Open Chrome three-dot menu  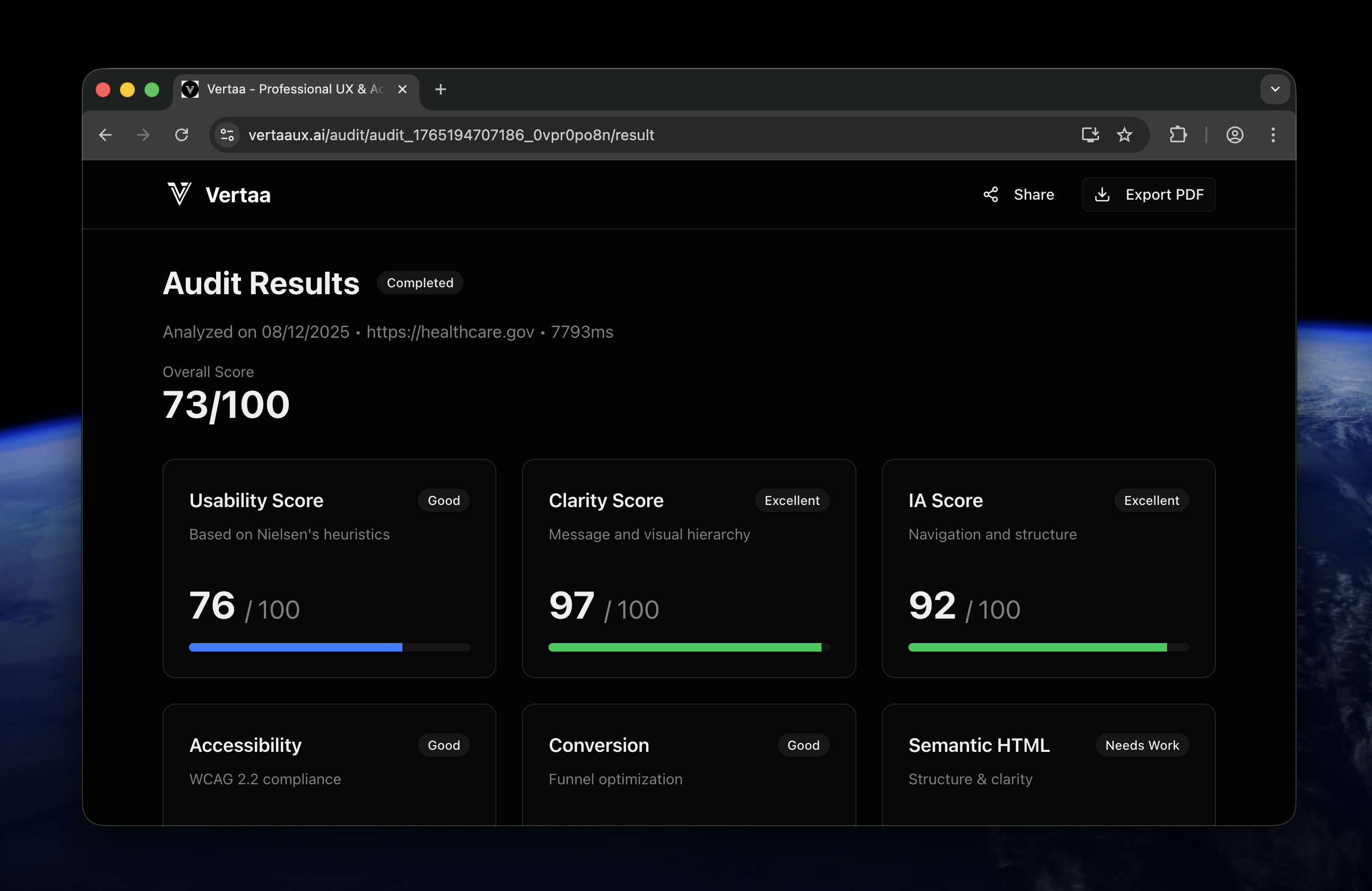click(x=1273, y=135)
